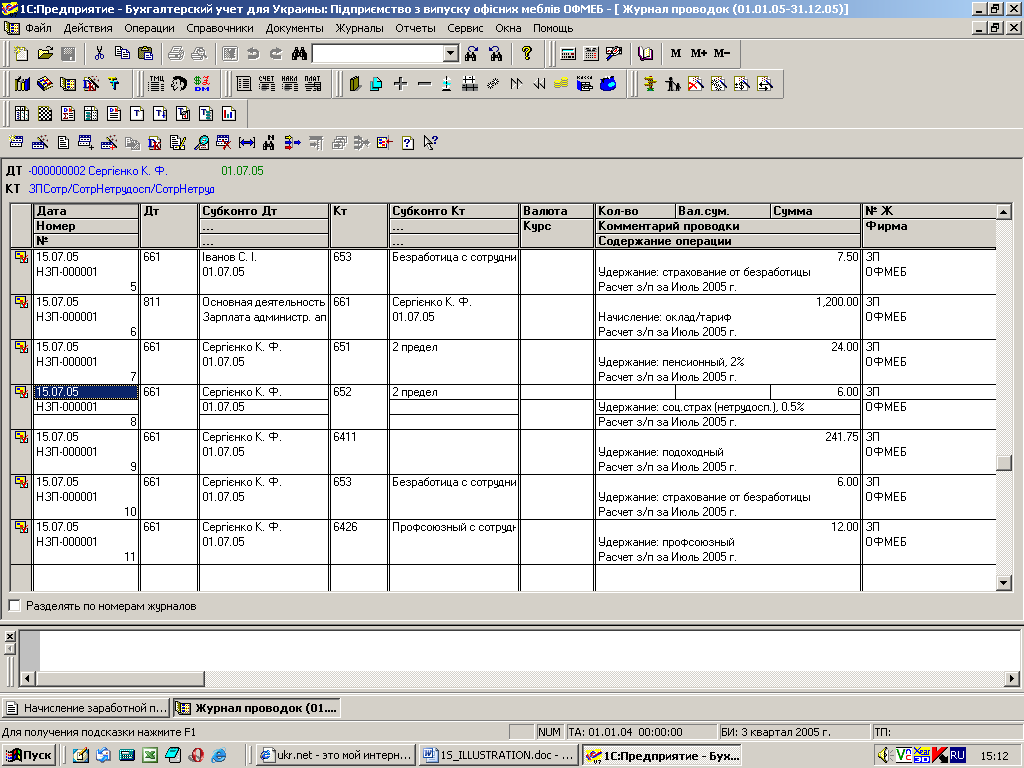The height and width of the screenshot is (768, 1024).
Task: Open the calculator icon in toolbar
Action: tap(568, 54)
